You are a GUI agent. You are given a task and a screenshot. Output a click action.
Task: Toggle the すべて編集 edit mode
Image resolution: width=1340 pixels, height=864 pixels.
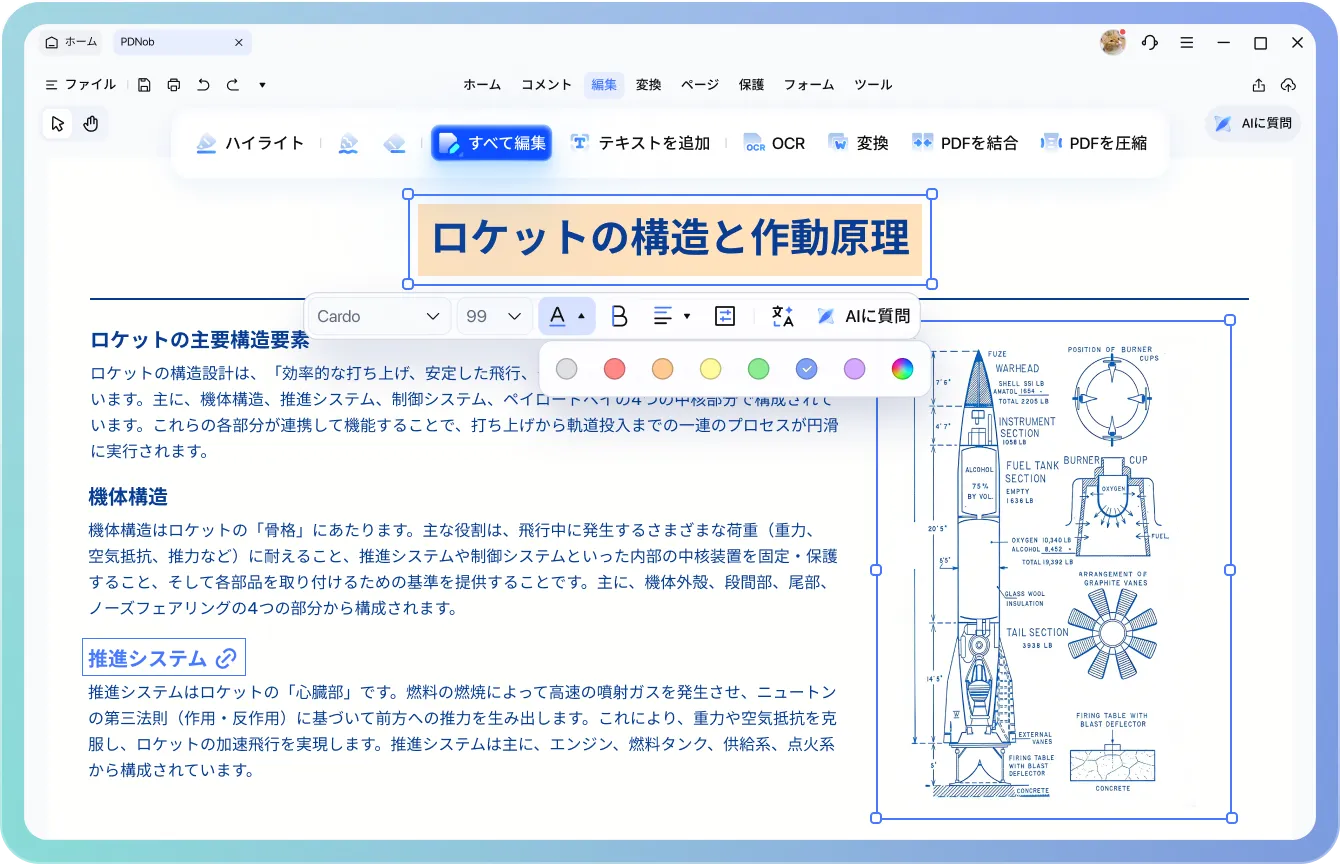(x=491, y=143)
